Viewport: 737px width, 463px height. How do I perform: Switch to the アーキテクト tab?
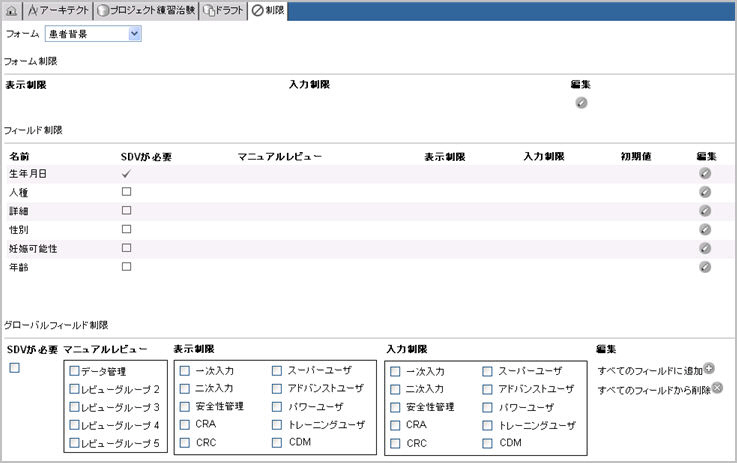coord(58,10)
